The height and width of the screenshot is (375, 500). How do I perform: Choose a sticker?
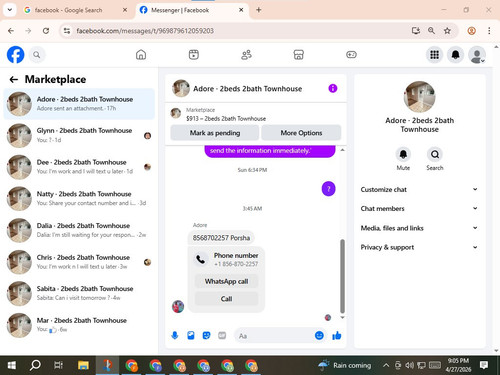[x=206, y=335]
